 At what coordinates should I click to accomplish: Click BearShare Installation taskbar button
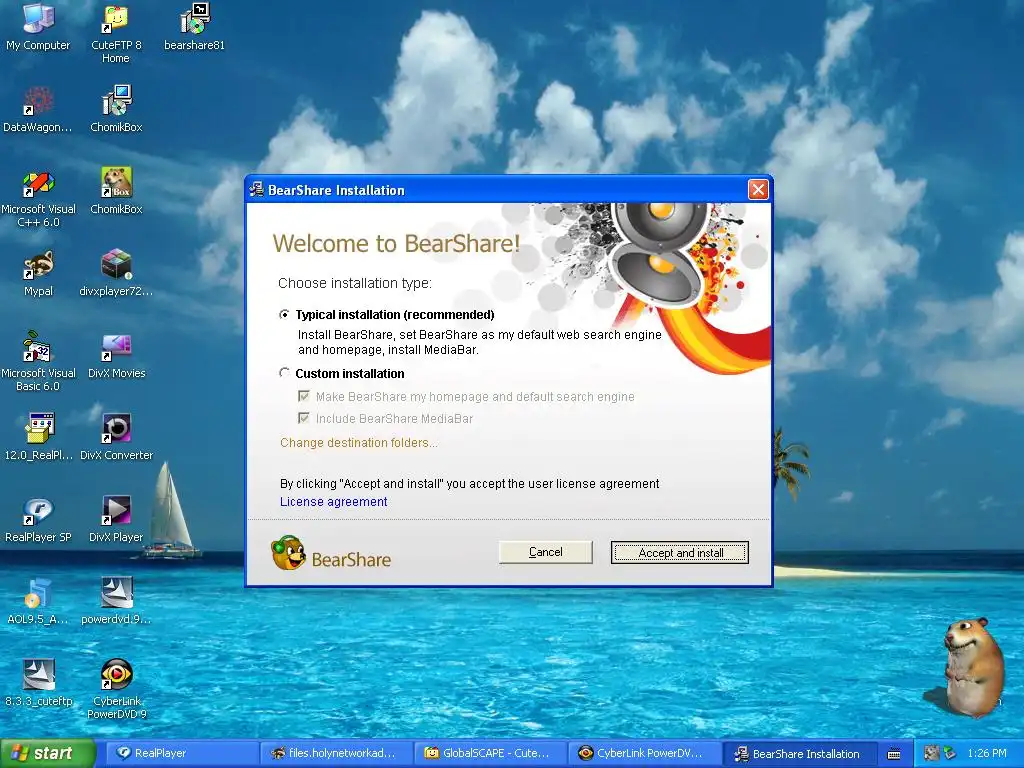click(799, 753)
